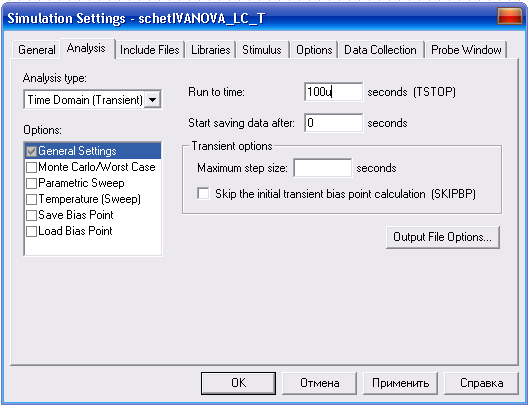Toggle the Load Bias Point checkbox
The width and height of the screenshot is (528, 405).
[31, 232]
